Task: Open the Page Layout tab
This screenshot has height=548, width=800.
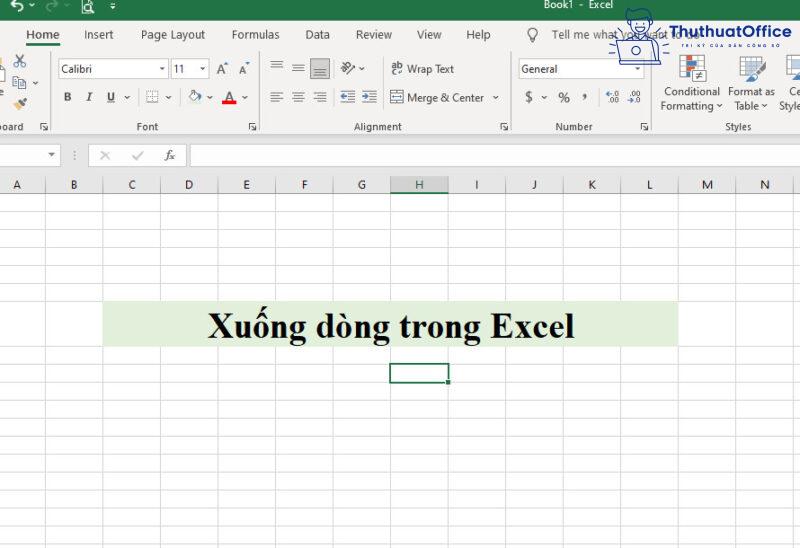Action: click(173, 35)
